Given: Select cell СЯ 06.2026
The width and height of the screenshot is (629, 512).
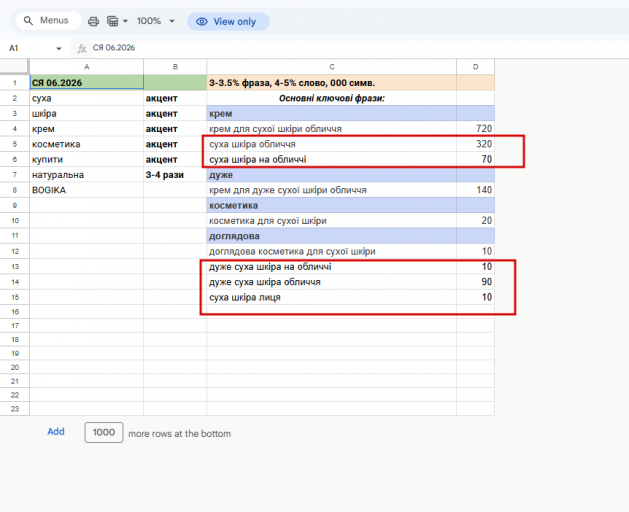Looking at the screenshot, I should [87, 83].
